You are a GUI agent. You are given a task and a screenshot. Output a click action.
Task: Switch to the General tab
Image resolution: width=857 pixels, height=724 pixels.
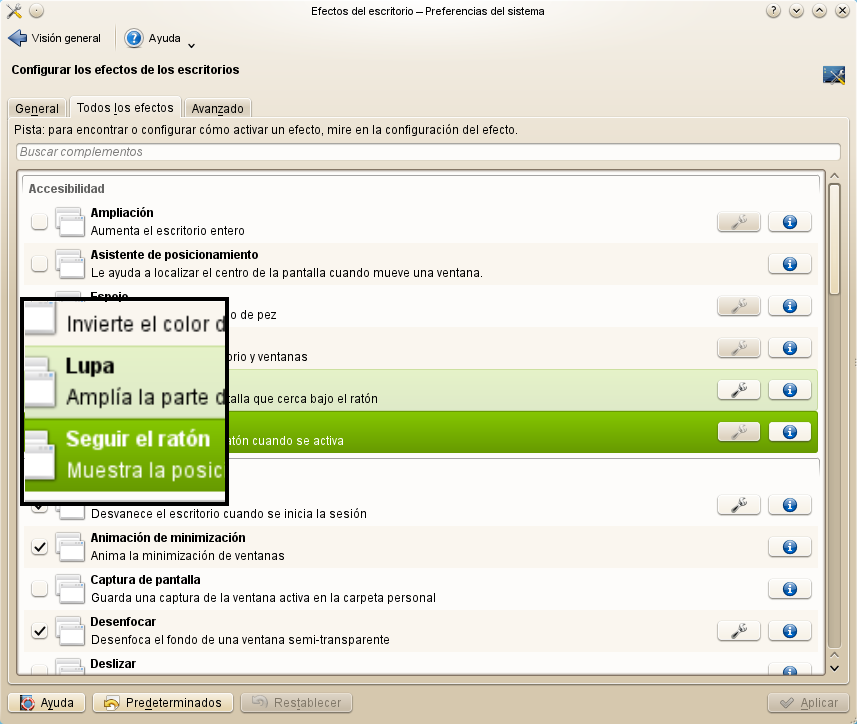(x=37, y=108)
